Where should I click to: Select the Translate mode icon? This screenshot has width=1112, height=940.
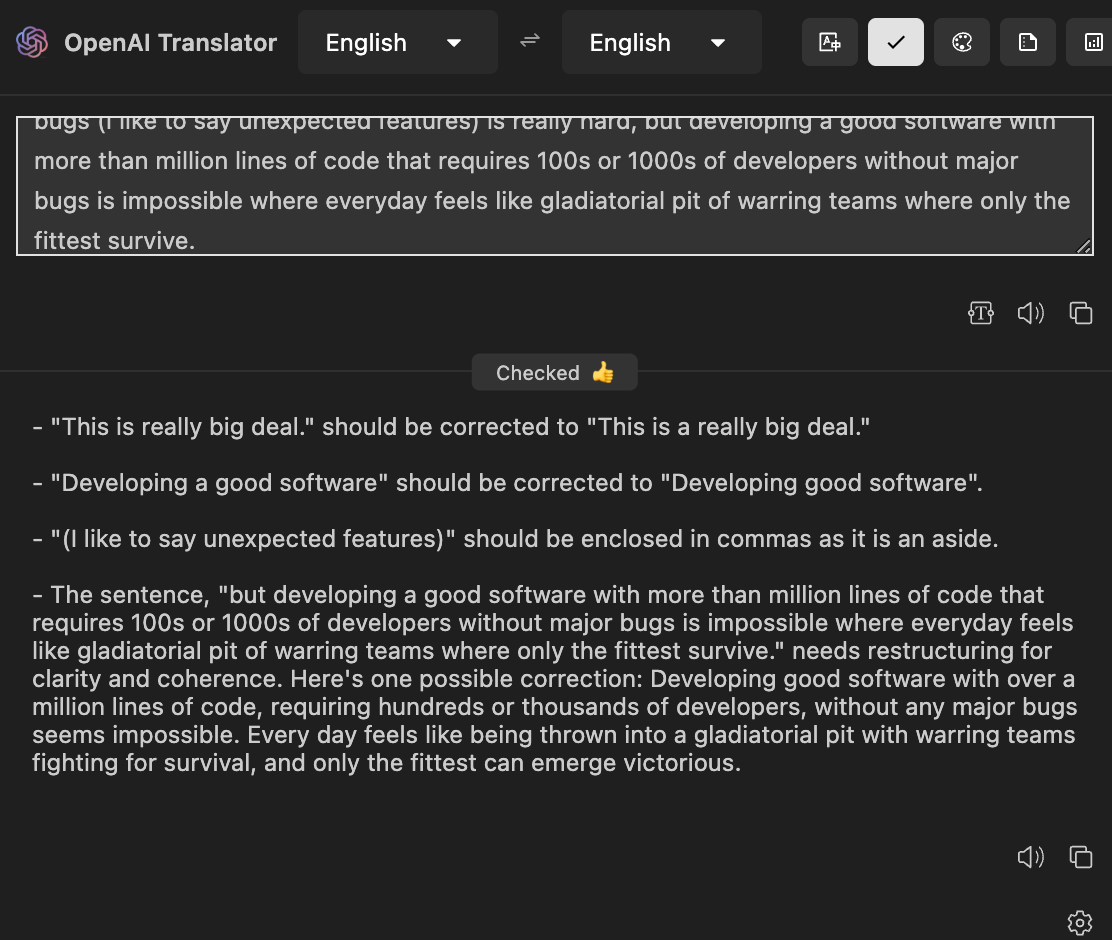(829, 42)
